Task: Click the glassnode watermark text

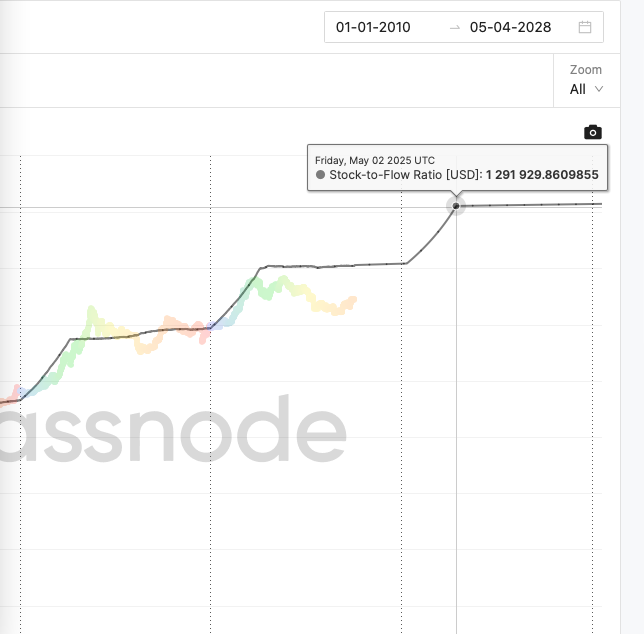Action: click(172, 430)
